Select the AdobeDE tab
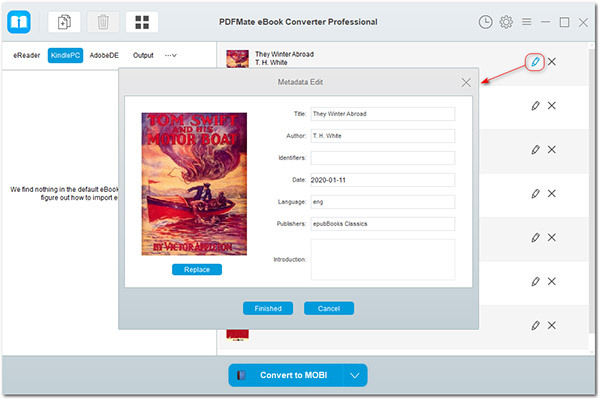 (103, 55)
